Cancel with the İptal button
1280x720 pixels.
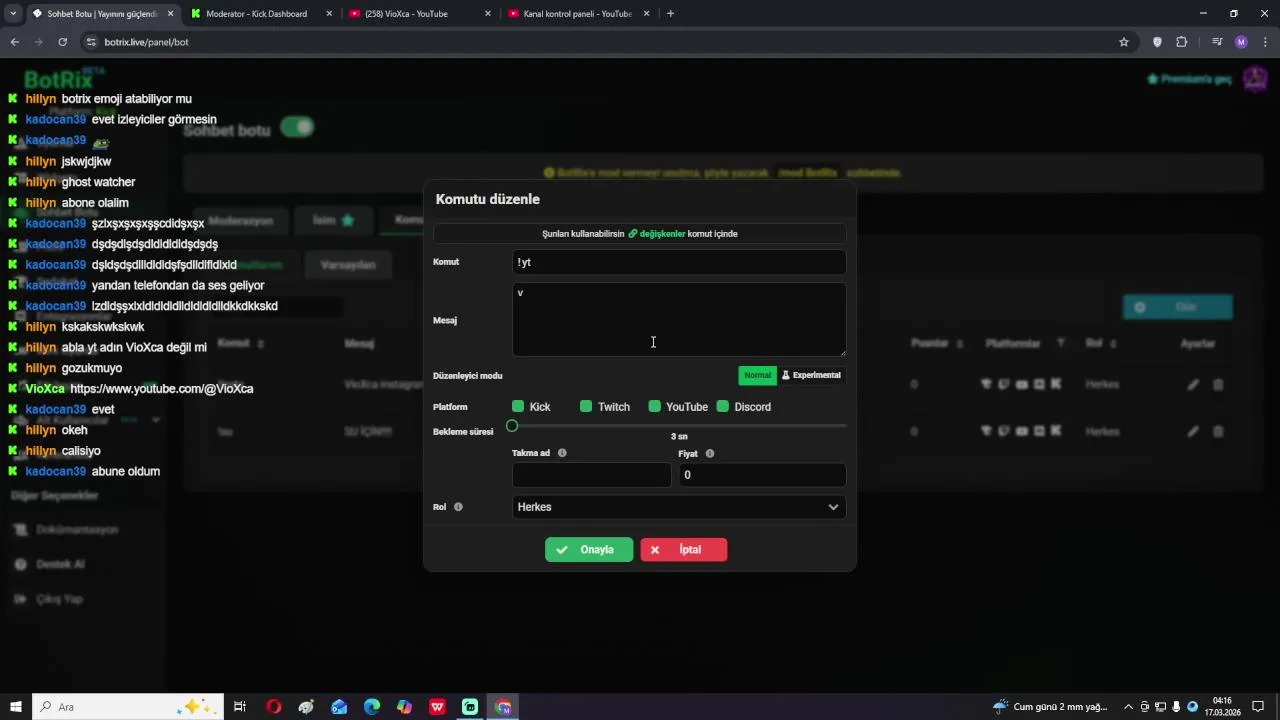684,550
